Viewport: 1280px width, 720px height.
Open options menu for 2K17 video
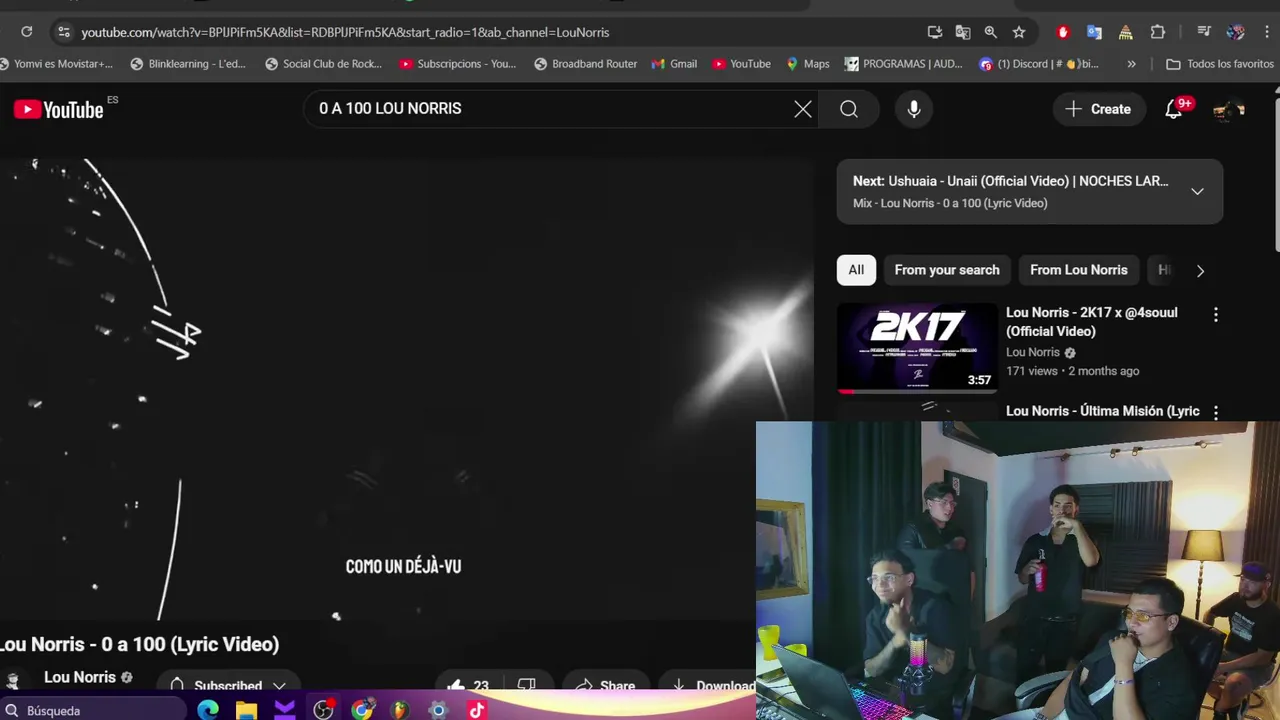pyautogui.click(x=1216, y=314)
